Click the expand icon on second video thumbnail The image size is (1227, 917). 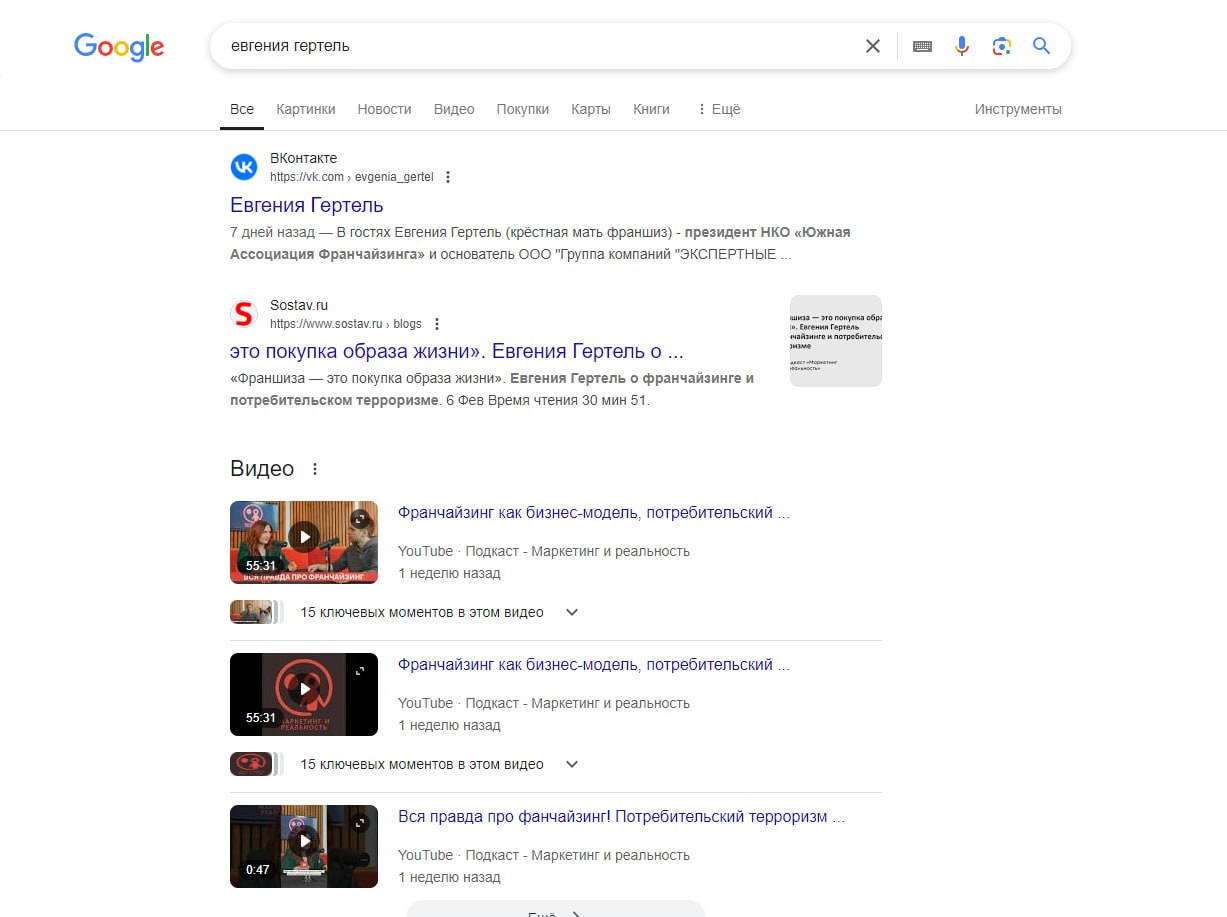pos(360,670)
